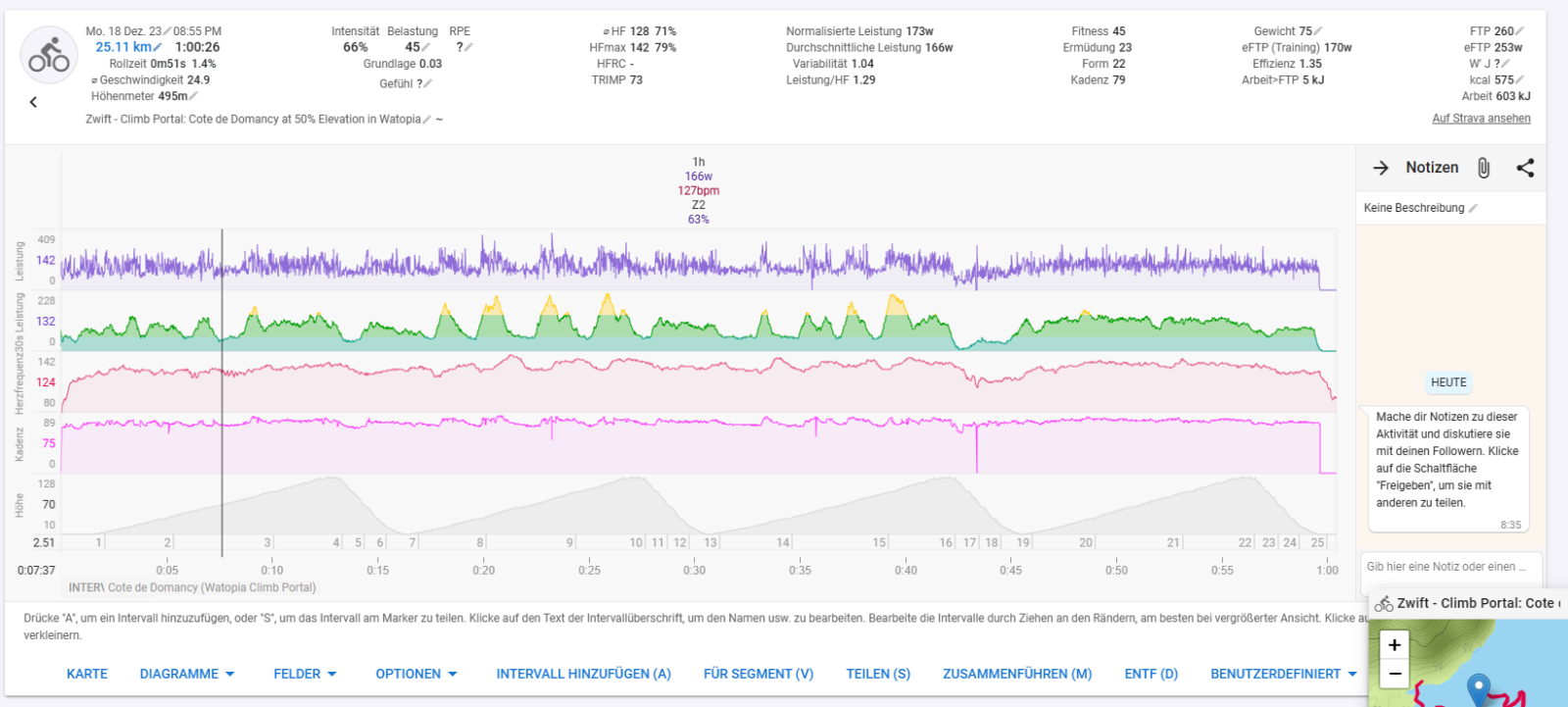Click the attachment paperclip icon in Notizen
This screenshot has width=1568, height=707.
[1484, 168]
